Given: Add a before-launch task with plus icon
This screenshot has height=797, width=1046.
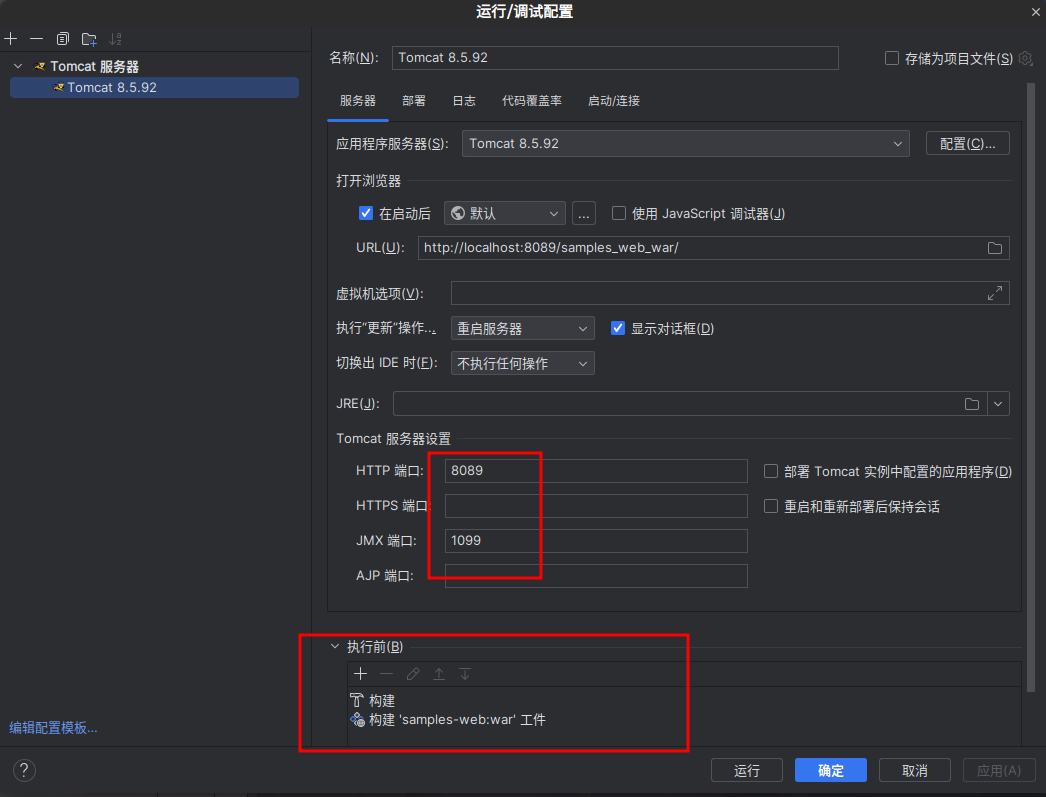Looking at the screenshot, I should [x=360, y=674].
